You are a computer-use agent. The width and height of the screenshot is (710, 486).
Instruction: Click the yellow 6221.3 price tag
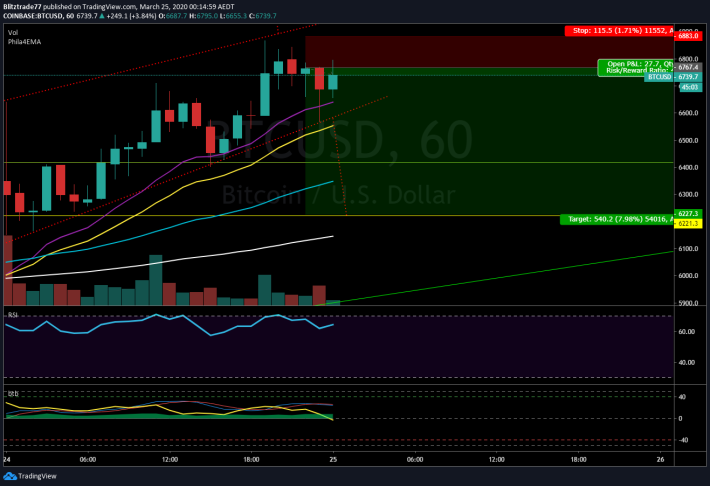click(x=688, y=223)
